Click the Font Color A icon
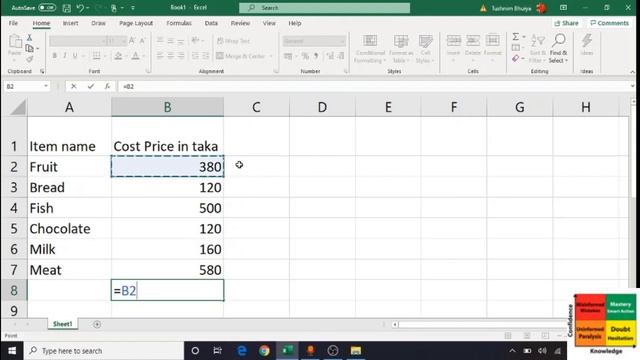The image size is (640, 360). coord(136,56)
